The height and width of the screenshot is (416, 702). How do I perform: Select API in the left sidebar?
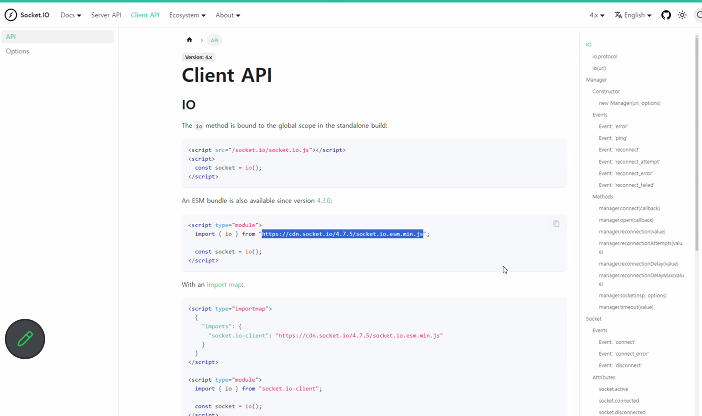pyautogui.click(x=57, y=37)
